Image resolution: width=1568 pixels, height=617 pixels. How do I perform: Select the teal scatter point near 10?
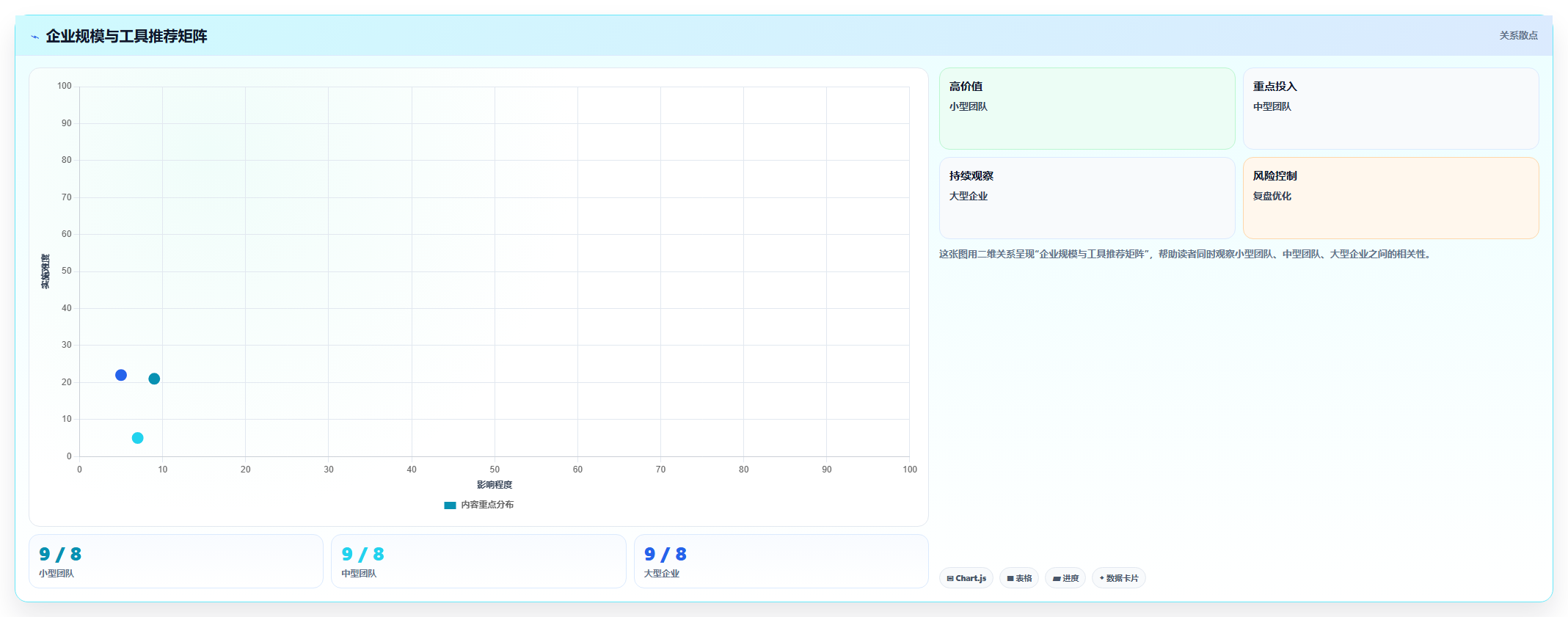pos(154,379)
